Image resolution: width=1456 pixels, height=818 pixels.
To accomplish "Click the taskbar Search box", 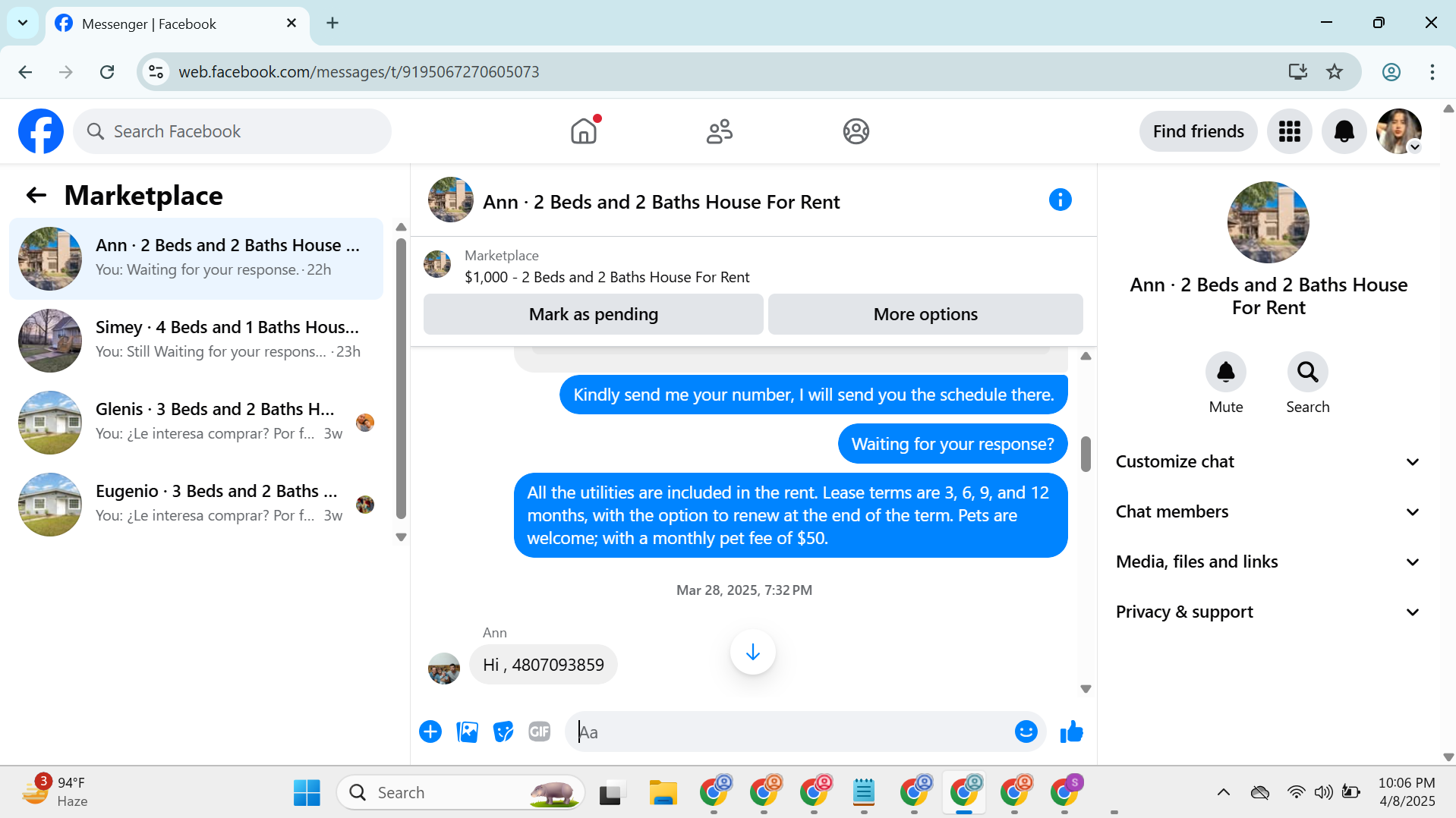I will click(x=460, y=792).
